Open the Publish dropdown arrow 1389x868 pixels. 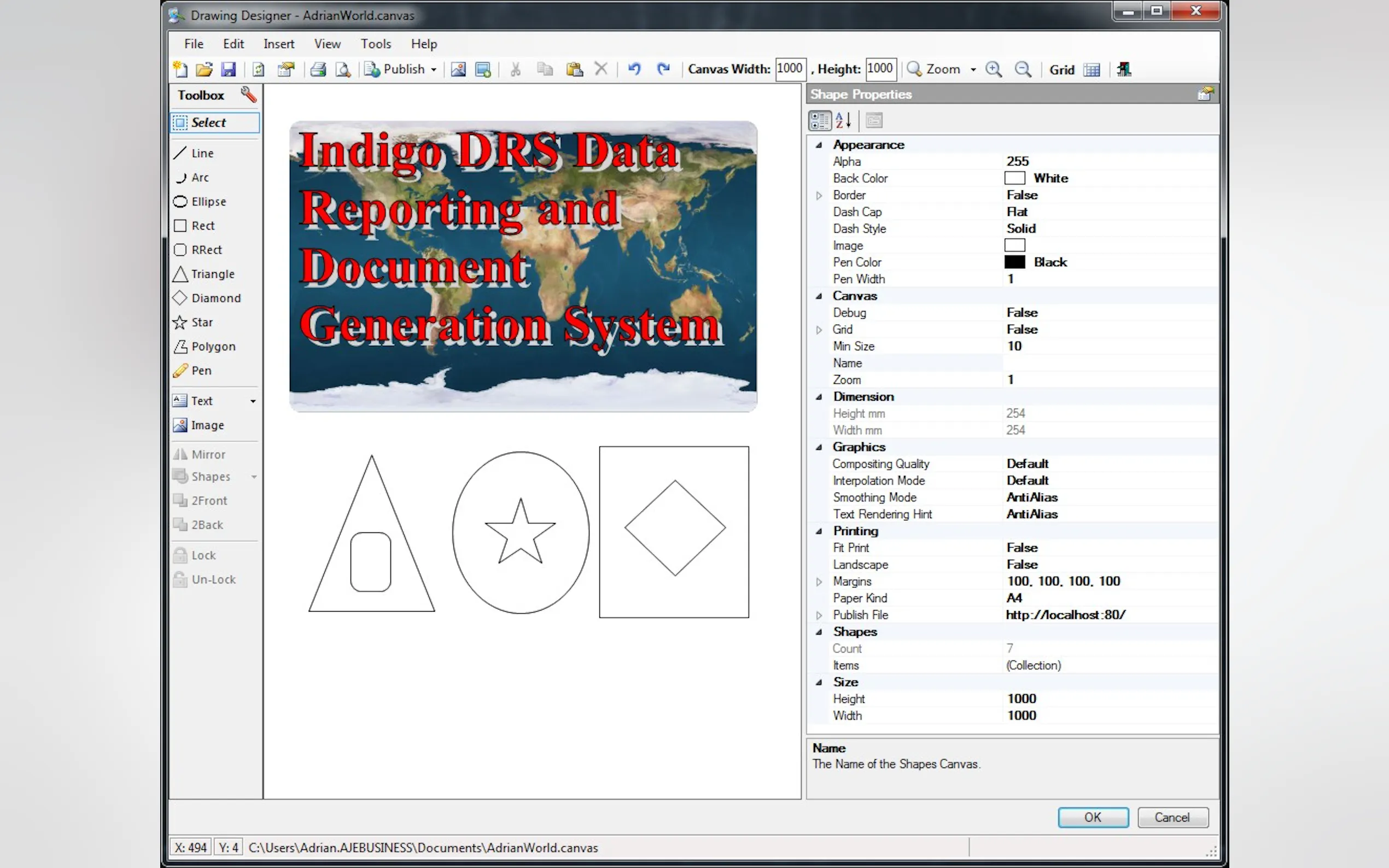coord(434,70)
